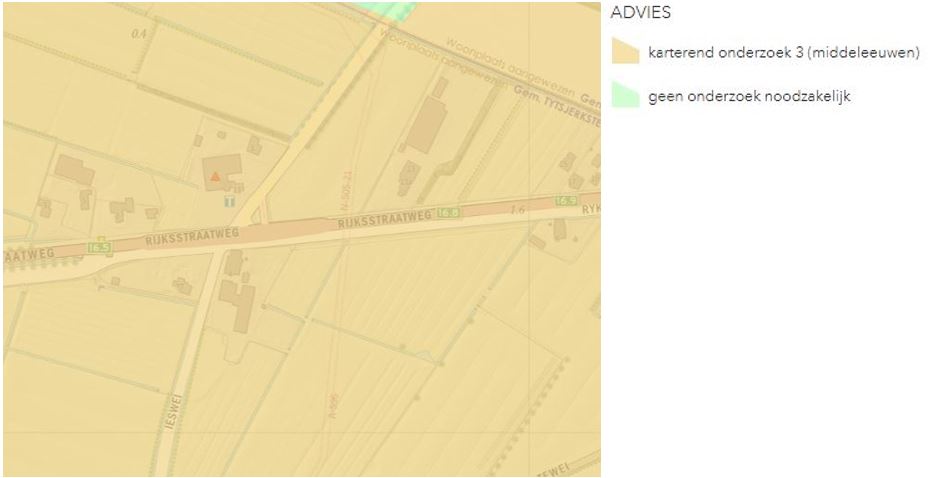Click the 1.6 elevation label on the road
Screen dimensions: 928x478
[518, 209]
